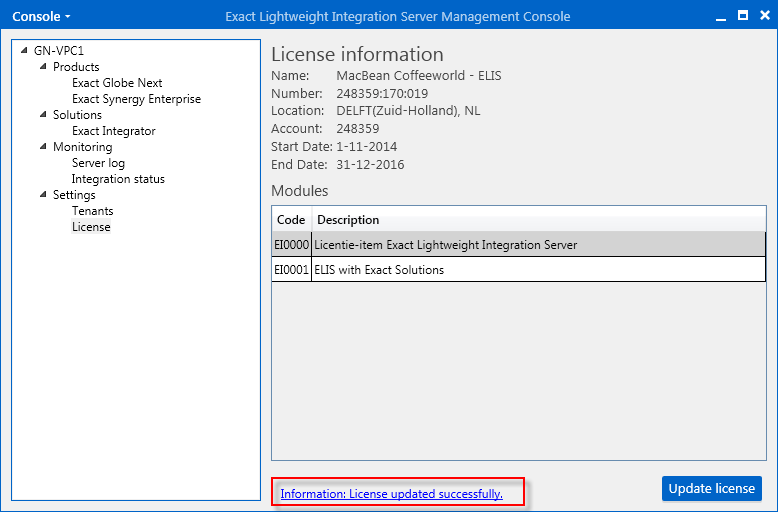Click start date 1-11-2014

tap(367, 147)
